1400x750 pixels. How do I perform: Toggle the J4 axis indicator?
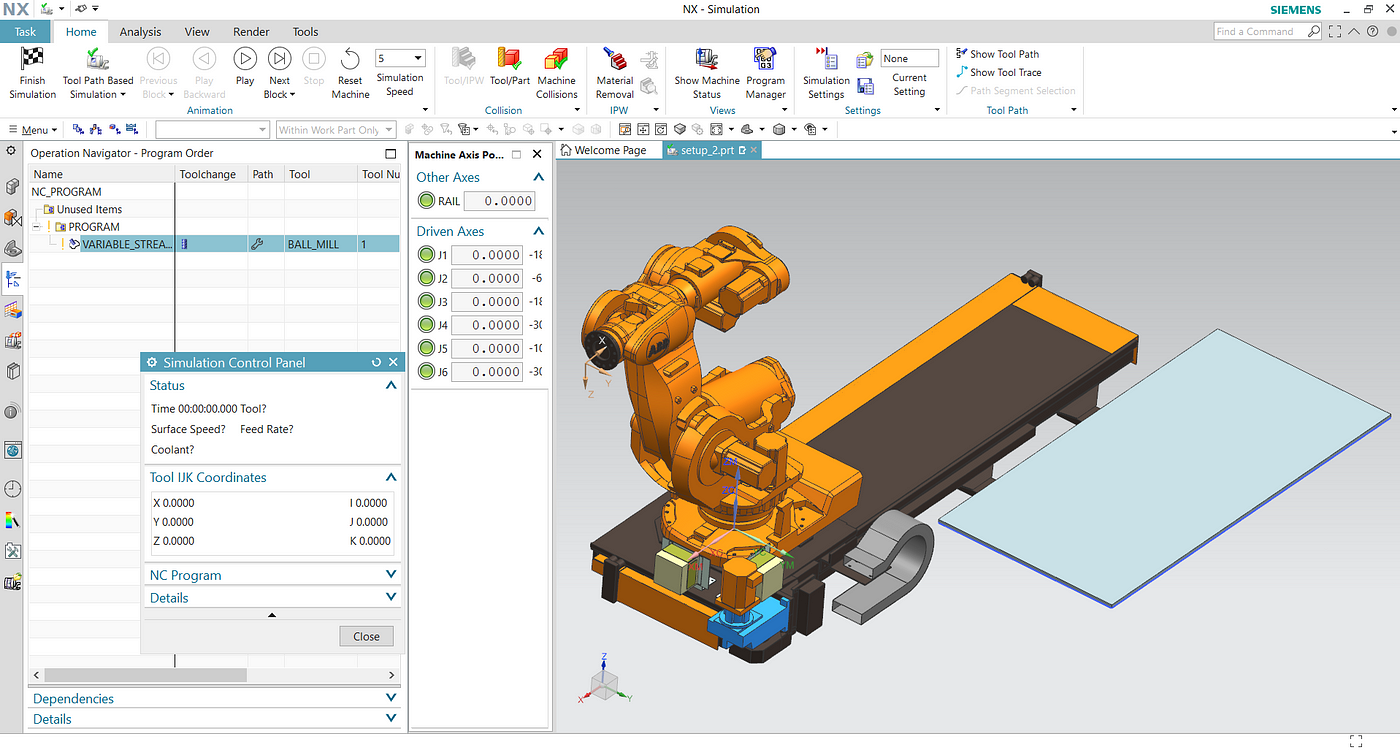tap(426, 325)
